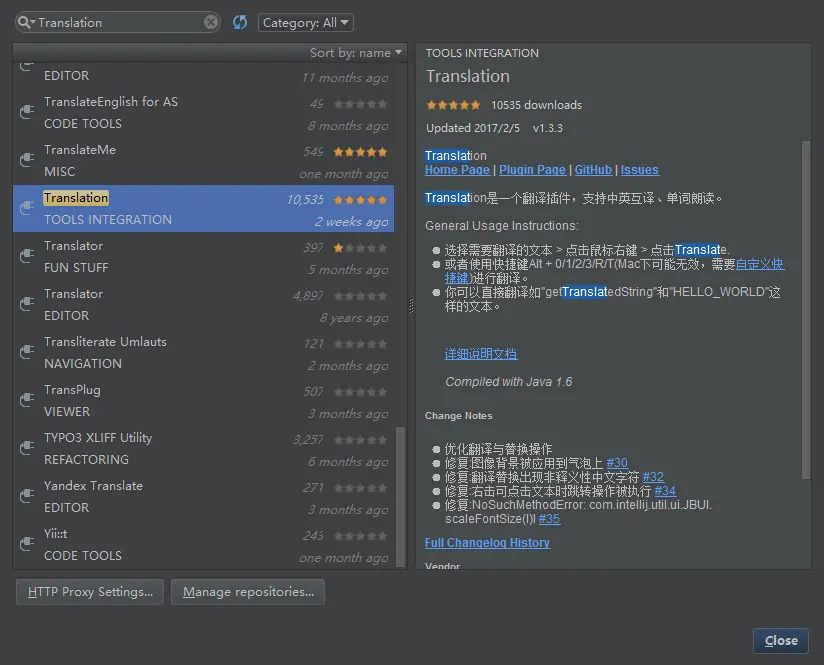Click star rating in Translation details header
This screenshot has height=665, width=824.
pos(453,105)
